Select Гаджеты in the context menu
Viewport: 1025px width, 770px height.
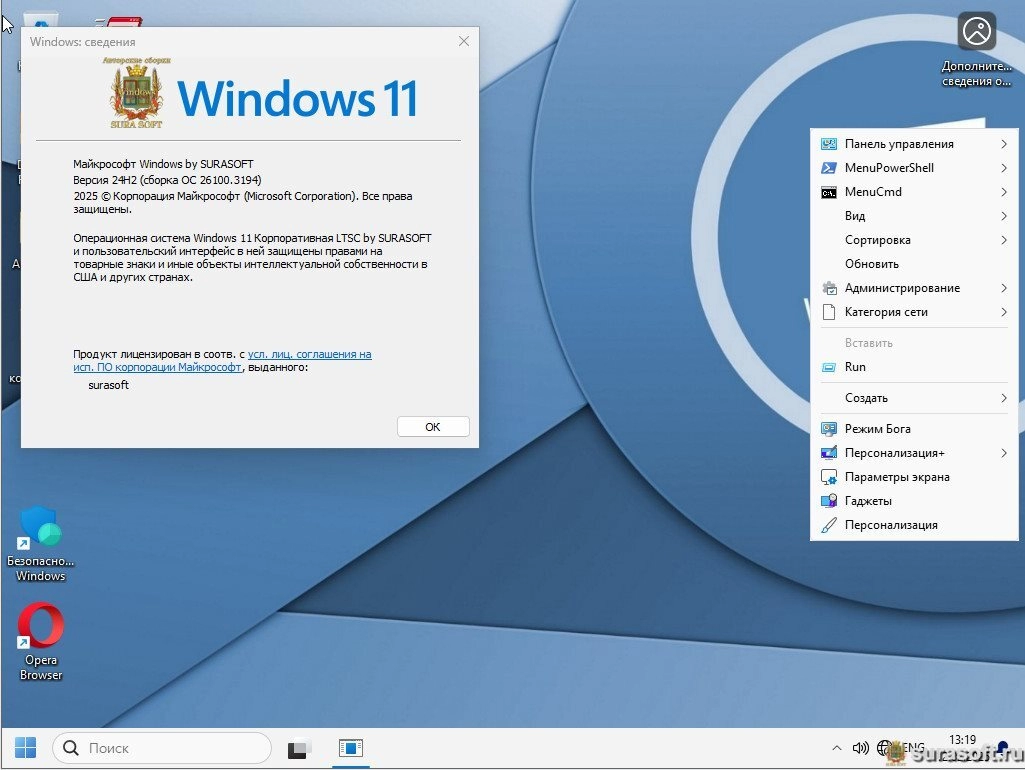point(867,501)
